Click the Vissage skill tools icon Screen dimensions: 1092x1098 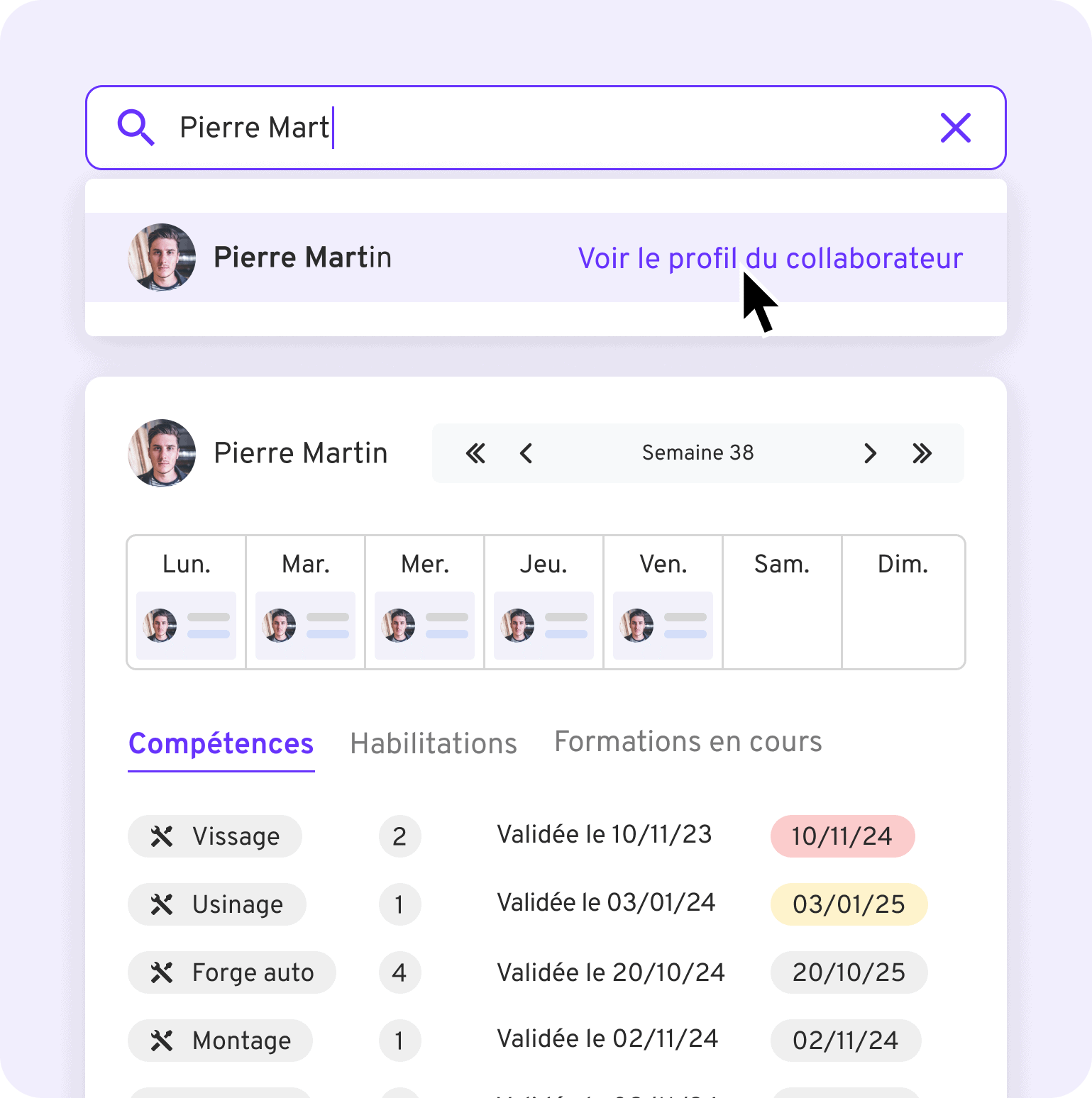pyautogui.click(x=162, y=836)
